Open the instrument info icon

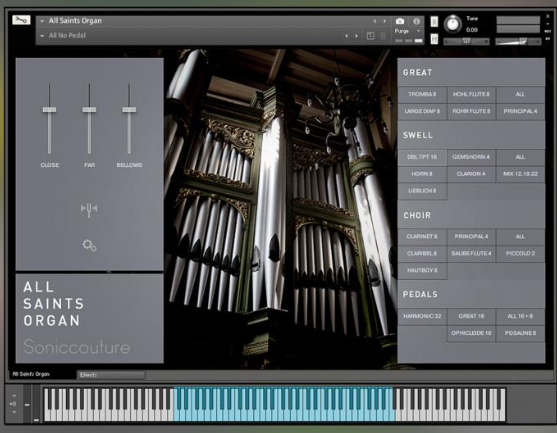coord(416,21)
